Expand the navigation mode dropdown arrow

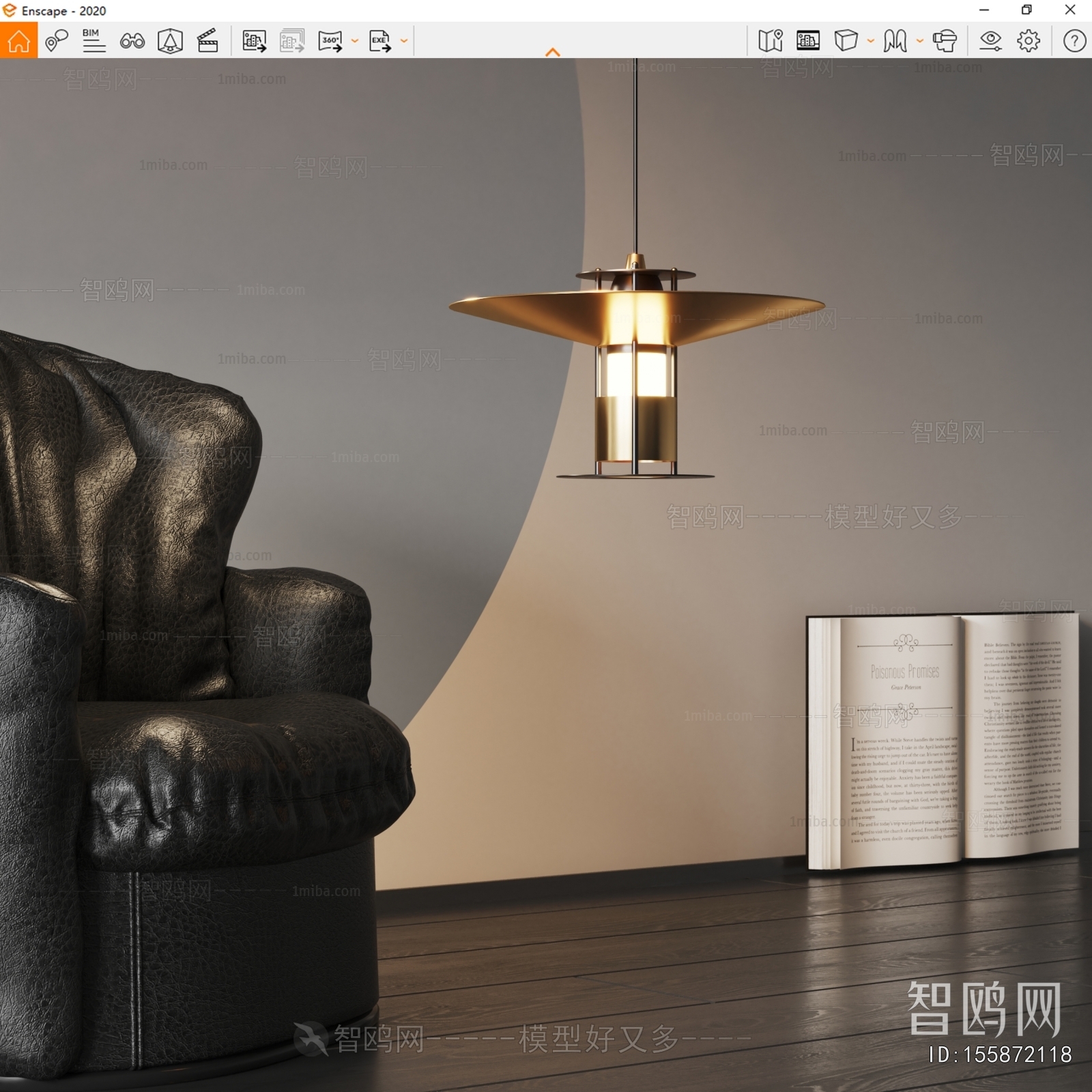[x=920, y=41]
